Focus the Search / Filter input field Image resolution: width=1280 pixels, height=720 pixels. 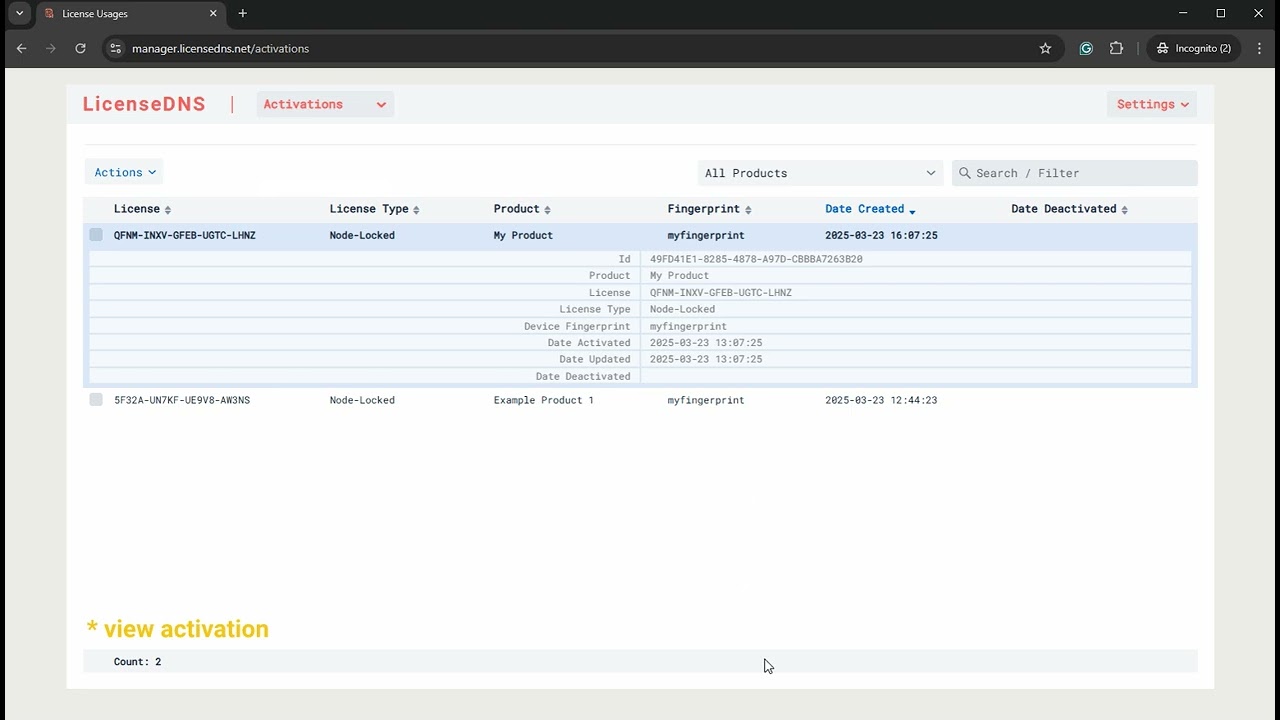(1075, 173)
